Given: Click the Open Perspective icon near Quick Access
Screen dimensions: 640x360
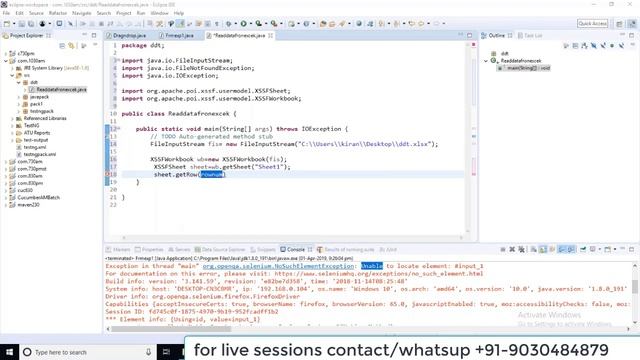Looking at the screenshot, I should (x=619, y=24).
